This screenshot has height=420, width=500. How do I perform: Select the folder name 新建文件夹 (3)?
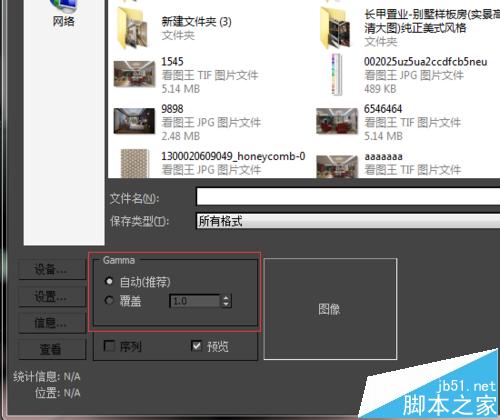[196, 22]
